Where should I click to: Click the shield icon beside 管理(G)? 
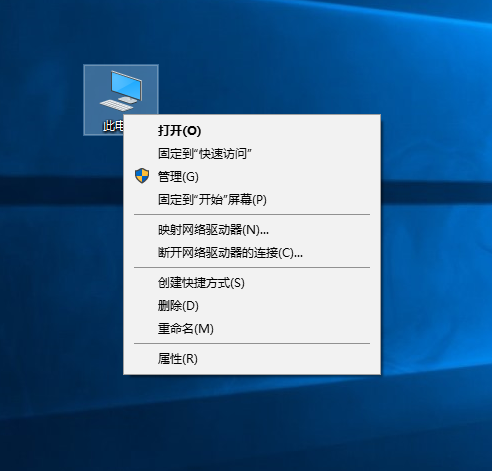tap(142, 176)
